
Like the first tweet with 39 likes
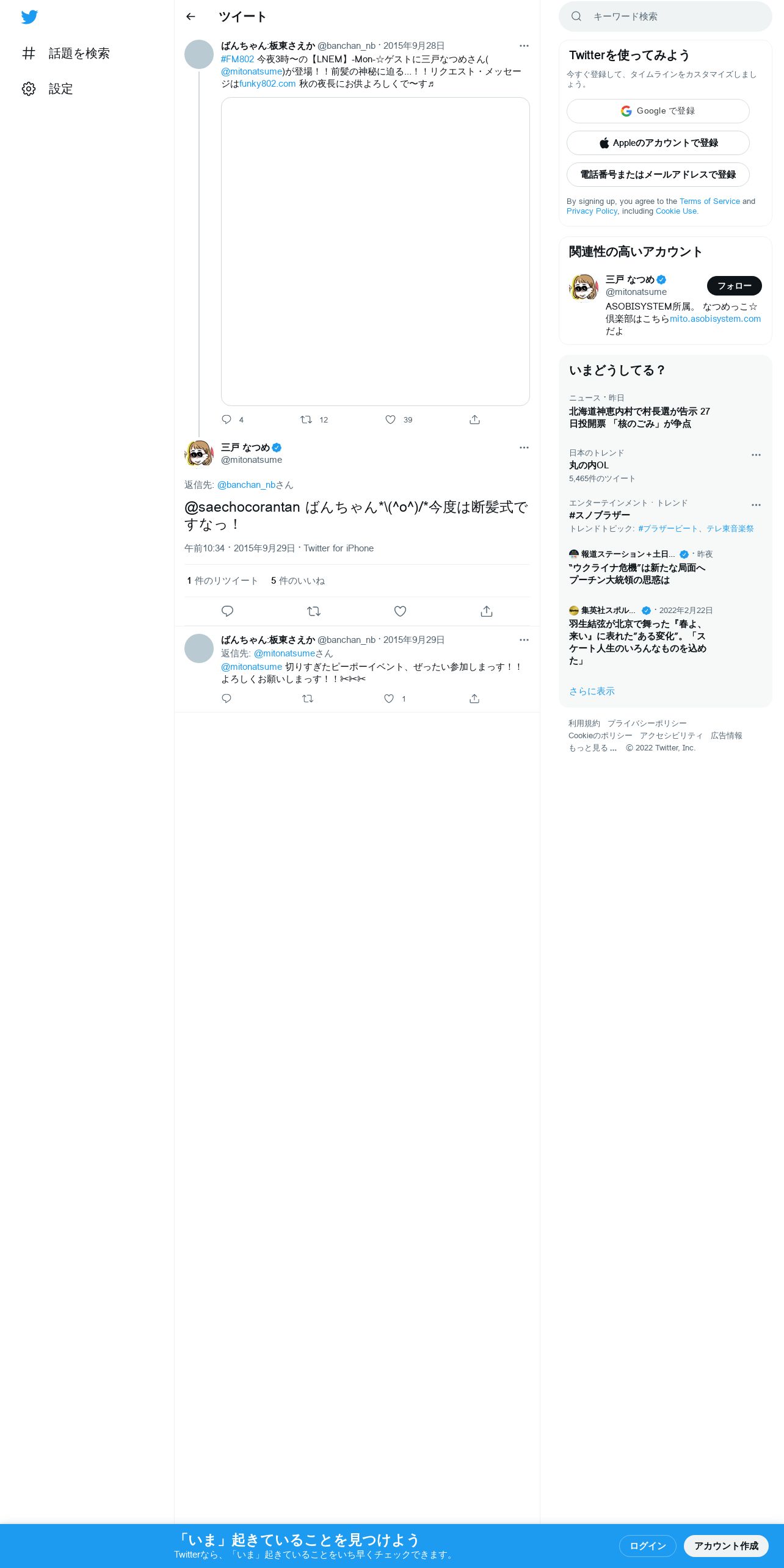[x=390, y=419]
